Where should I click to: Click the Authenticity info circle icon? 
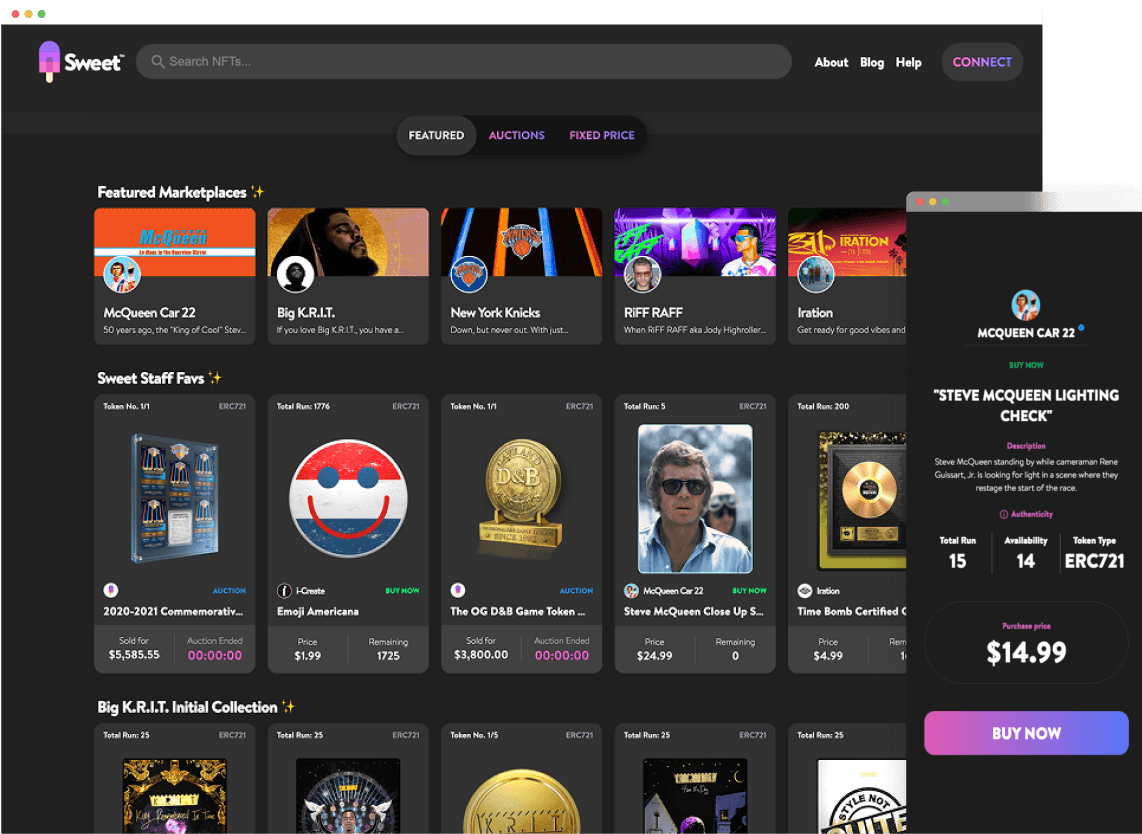pyautogui.click(x=1004, y=514)
